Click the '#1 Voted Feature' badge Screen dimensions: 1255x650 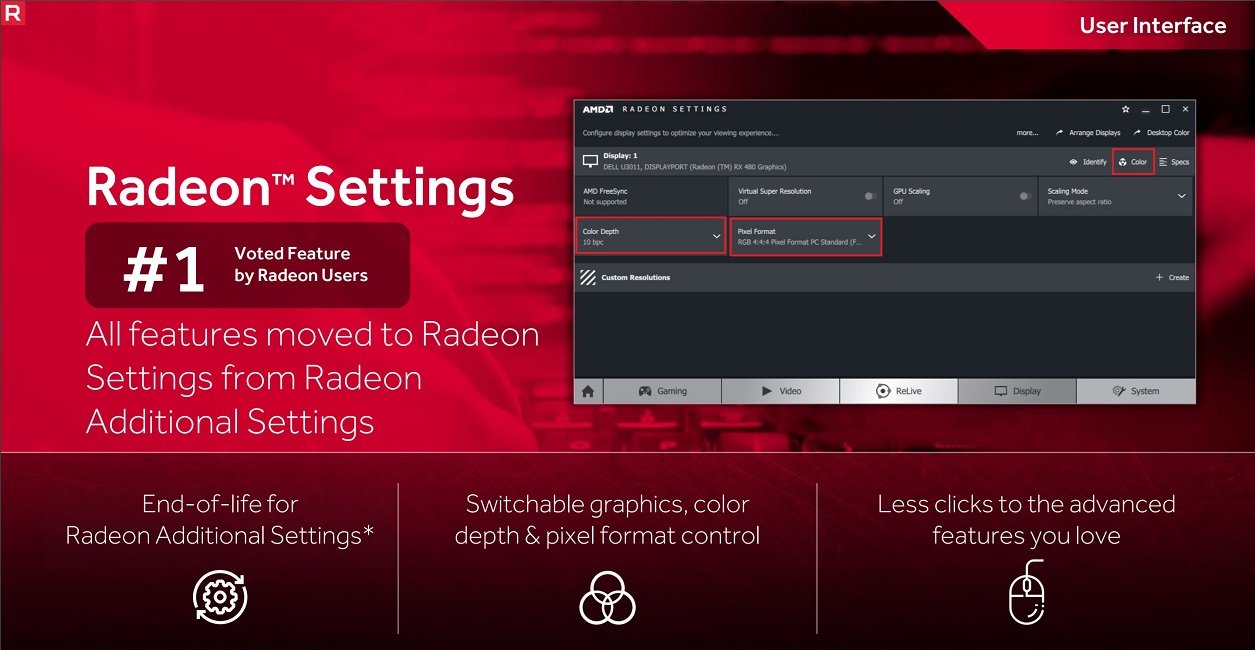[248, 265]
